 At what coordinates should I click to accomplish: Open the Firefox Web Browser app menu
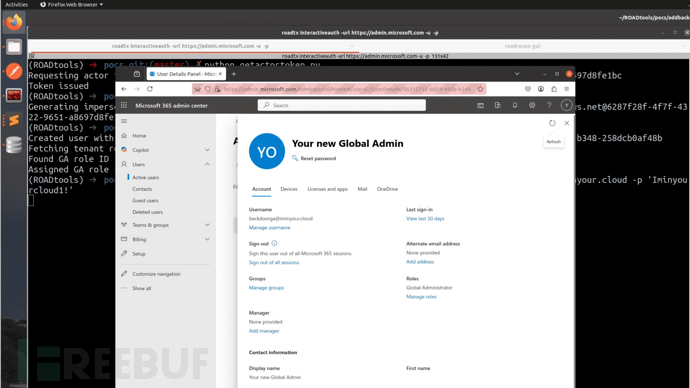pos(72,4)
